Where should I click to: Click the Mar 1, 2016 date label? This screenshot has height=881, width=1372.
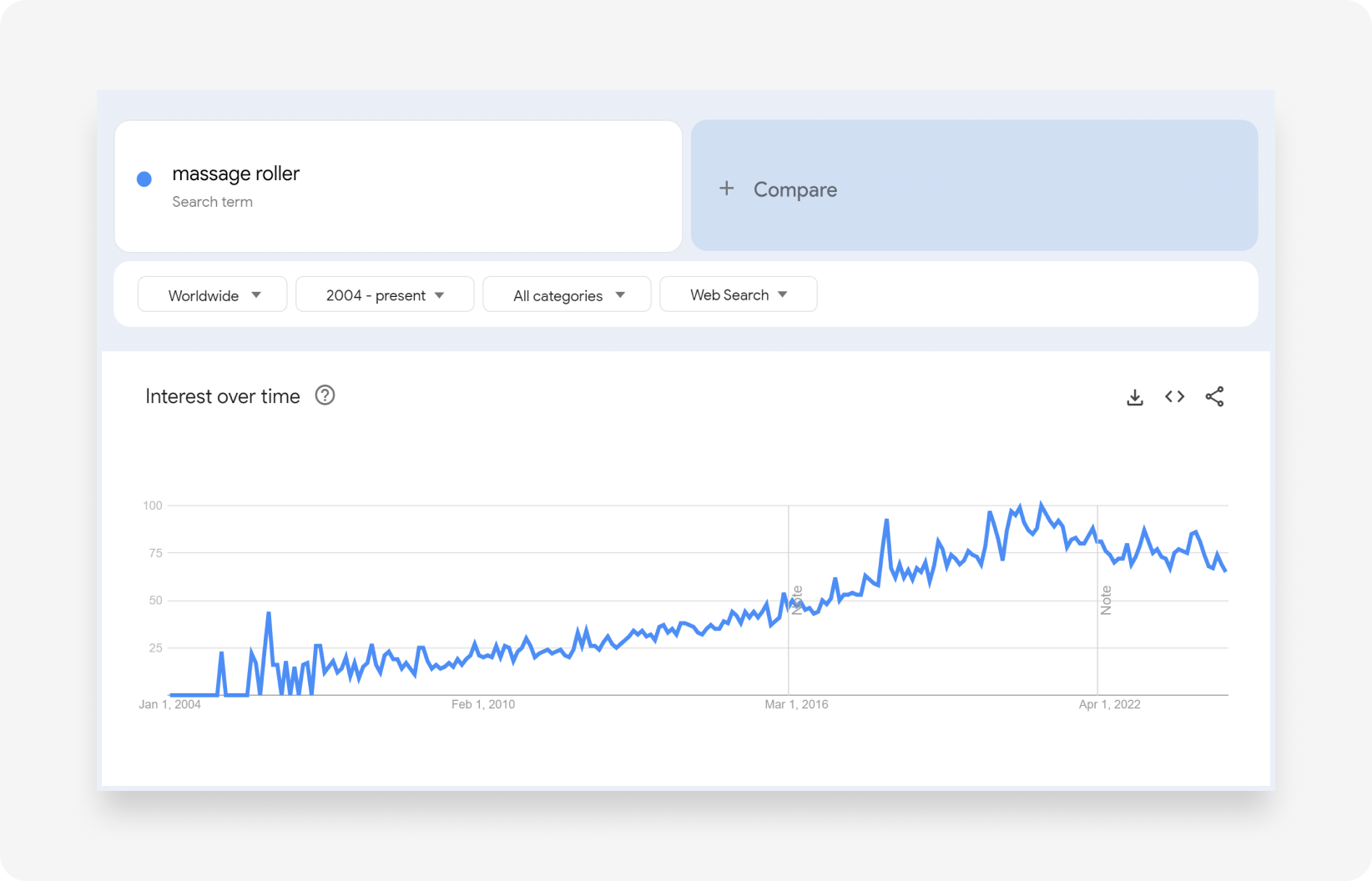coord(796,704)
